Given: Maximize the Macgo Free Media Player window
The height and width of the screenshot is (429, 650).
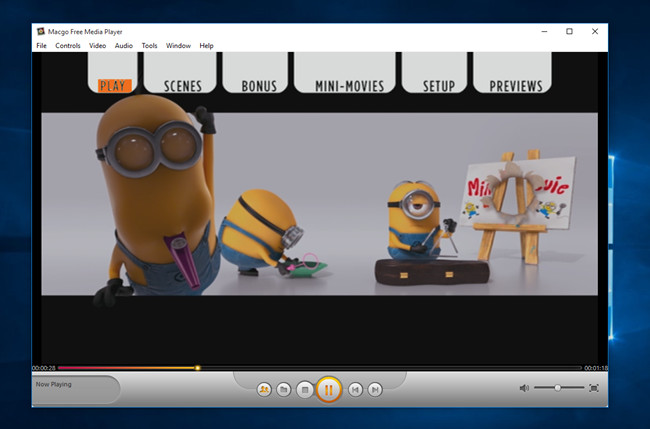Looking at the screenshot, I should click(570, 32).
